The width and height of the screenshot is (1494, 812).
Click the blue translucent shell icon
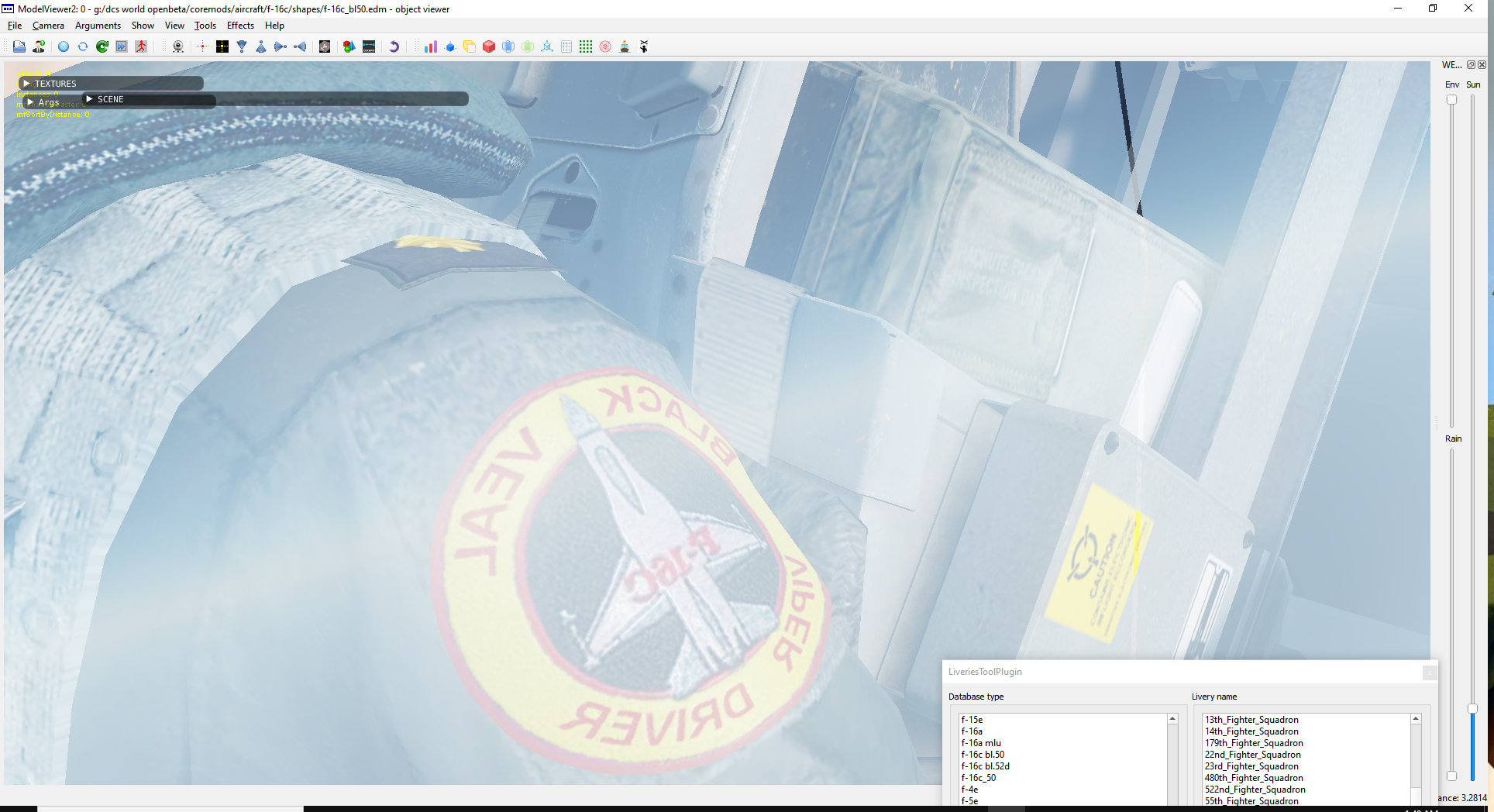[x=508, y=46]
